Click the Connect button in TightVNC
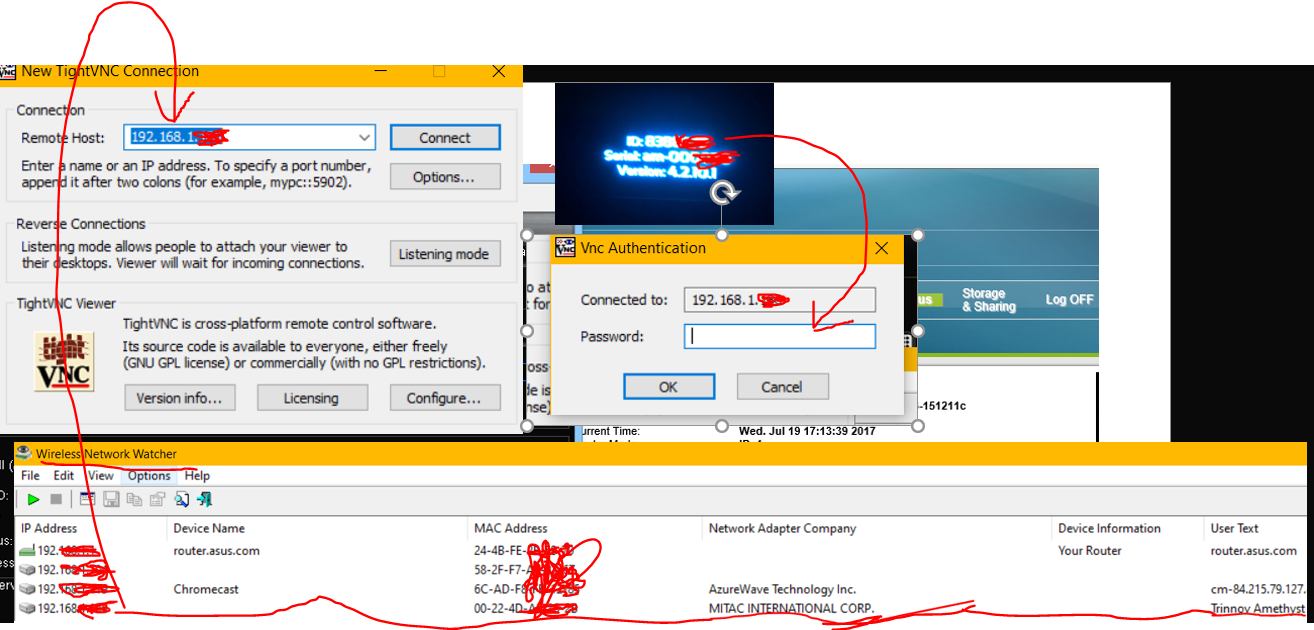Viewport: 1314px width, 630px height. [x=445, y=138]
